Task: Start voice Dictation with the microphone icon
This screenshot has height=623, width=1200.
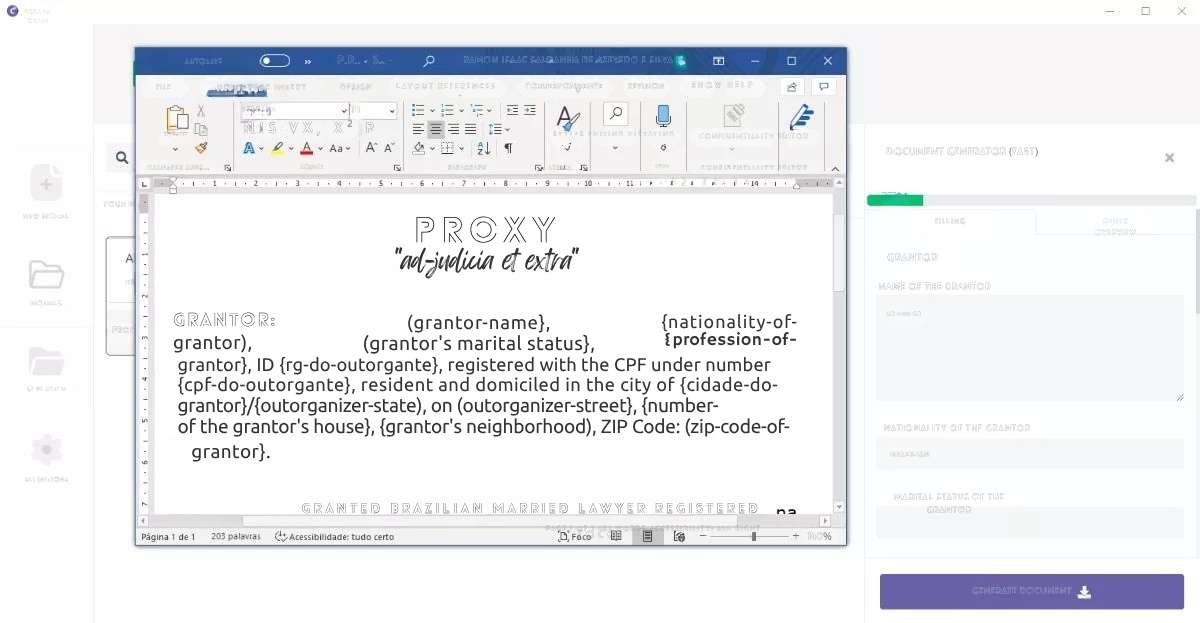Action: (663, 116)
